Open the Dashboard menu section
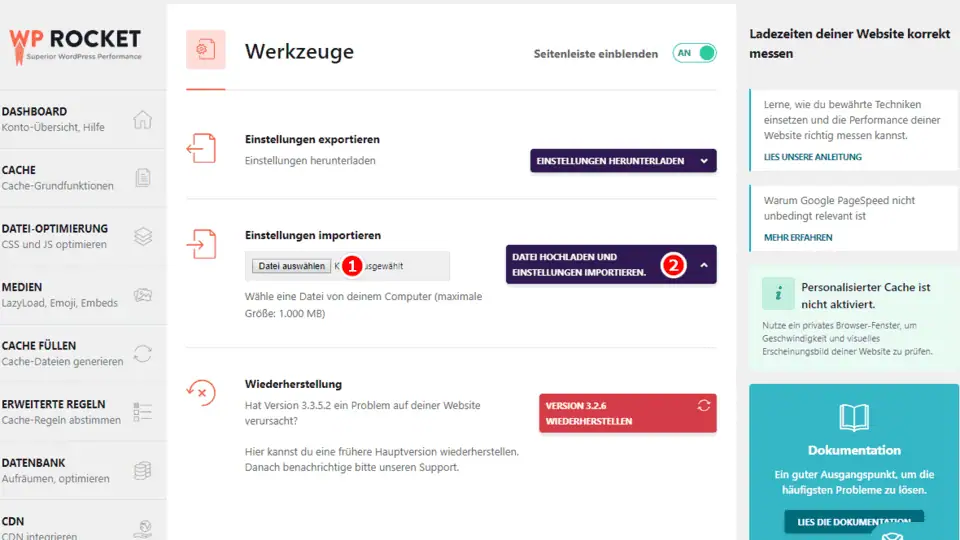 click(x=83, y=119)
